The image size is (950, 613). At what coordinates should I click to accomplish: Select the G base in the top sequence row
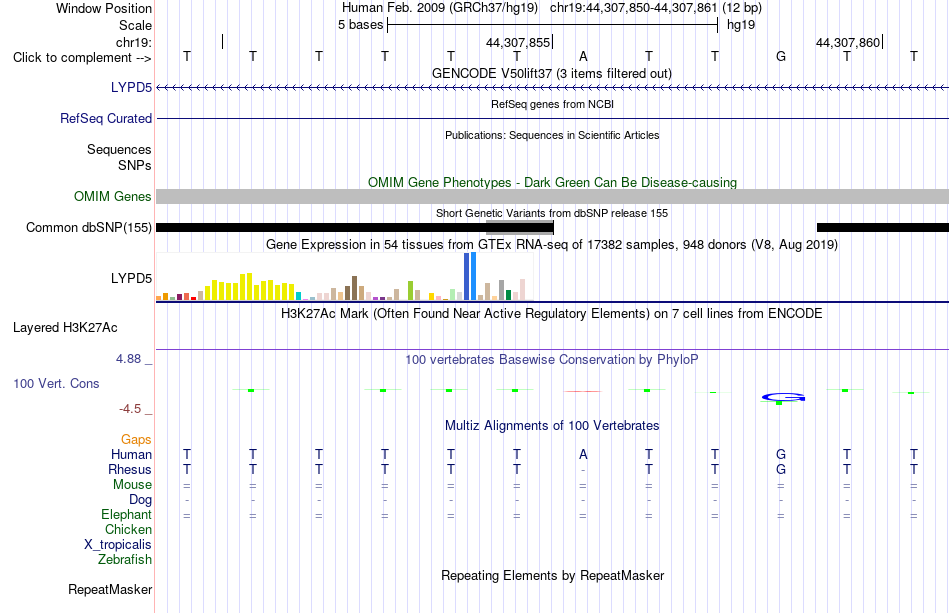pyautogui.click(x=781, y=56)
